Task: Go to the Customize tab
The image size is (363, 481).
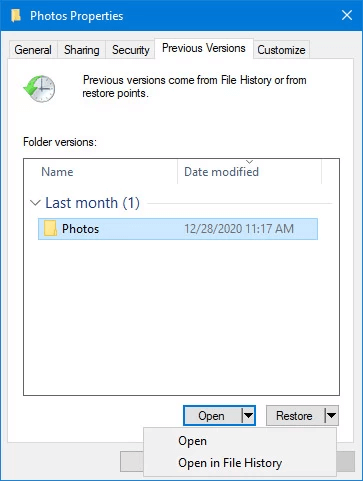Action: pos(281,50)
